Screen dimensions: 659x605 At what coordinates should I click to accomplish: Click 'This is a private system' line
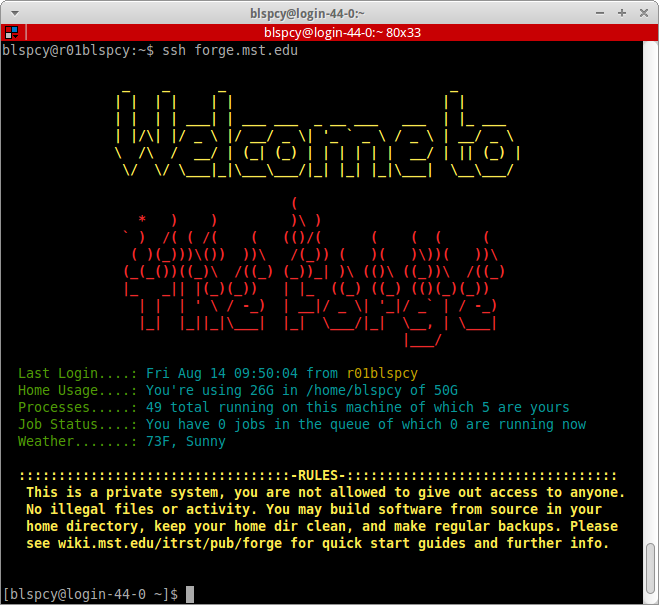click(x=326, y=492)
